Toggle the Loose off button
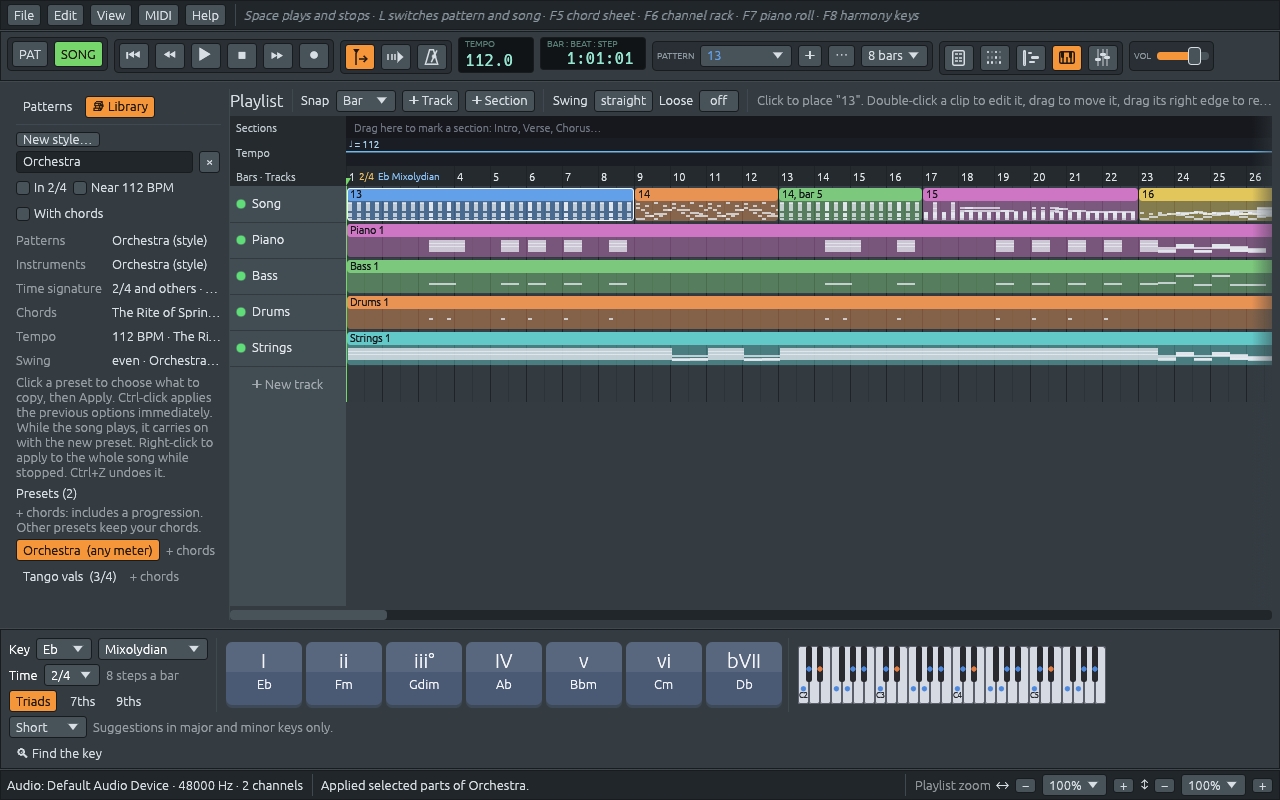 (x=719, y=101)
